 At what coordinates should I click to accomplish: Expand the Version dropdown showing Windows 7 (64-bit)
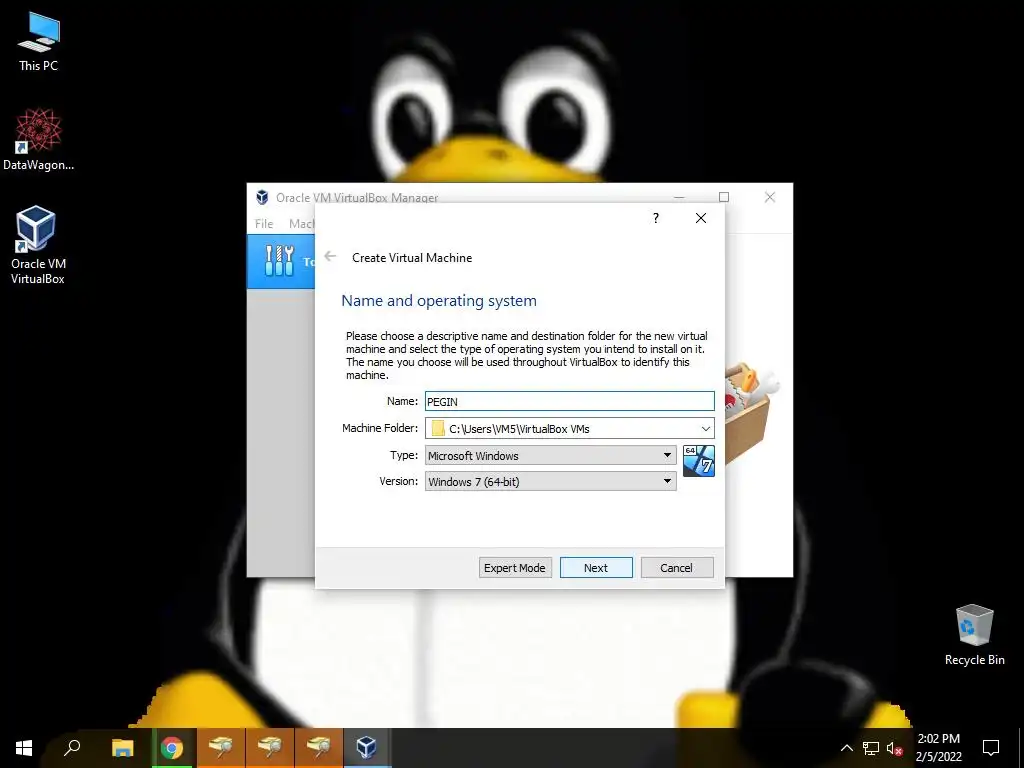[551, 481]
